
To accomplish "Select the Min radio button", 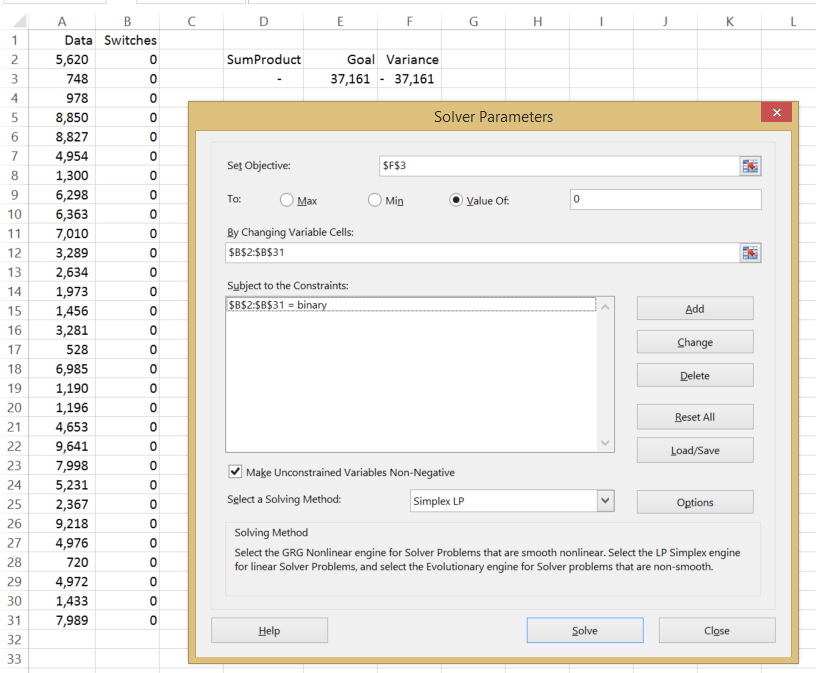I will (x=375, y=200).
